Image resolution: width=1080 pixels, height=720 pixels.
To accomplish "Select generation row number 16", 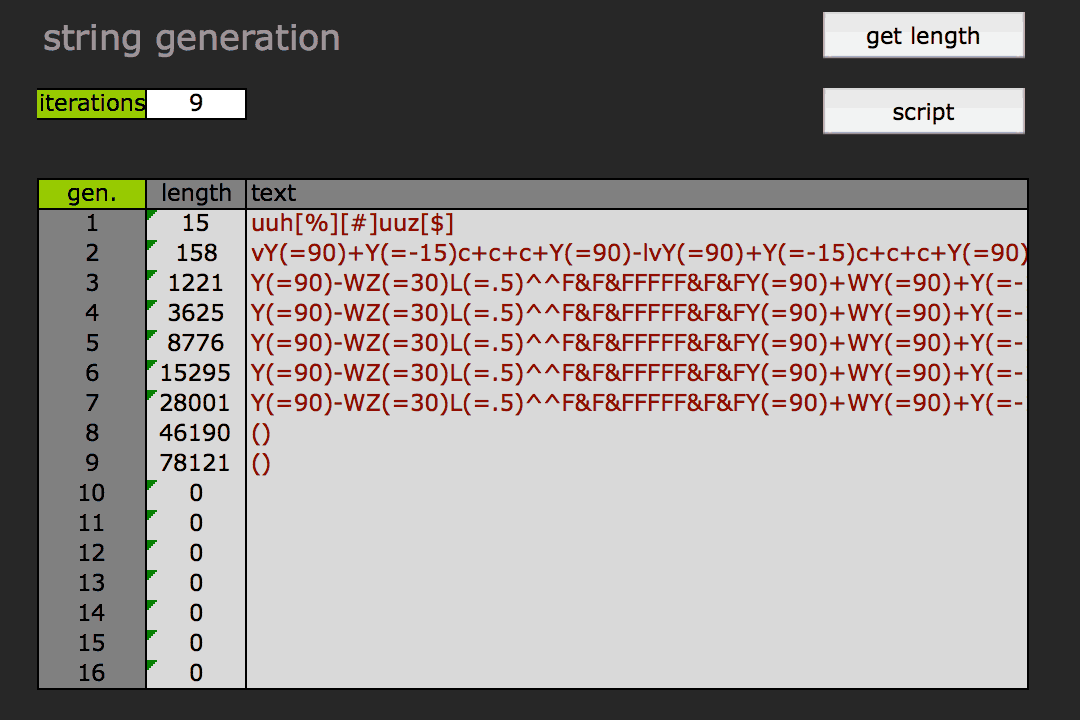I will pyautogui.click(x=92, y=673).
